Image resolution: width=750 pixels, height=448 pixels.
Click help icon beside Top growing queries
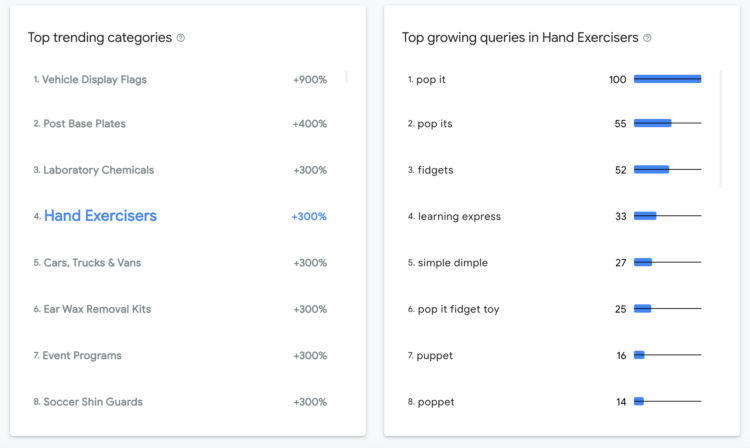(647, 38)
